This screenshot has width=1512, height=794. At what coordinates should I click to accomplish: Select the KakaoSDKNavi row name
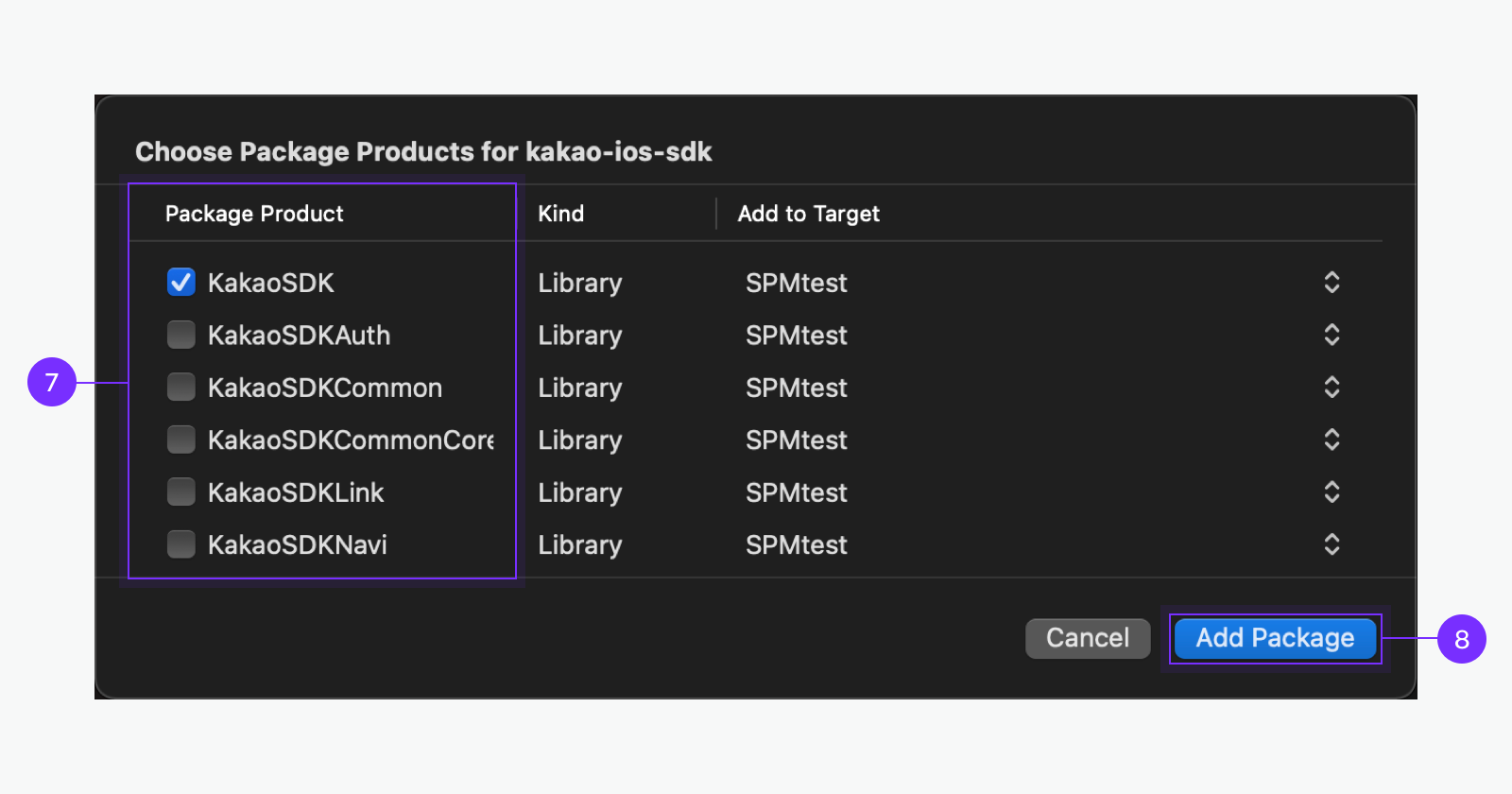coord(298,544)
